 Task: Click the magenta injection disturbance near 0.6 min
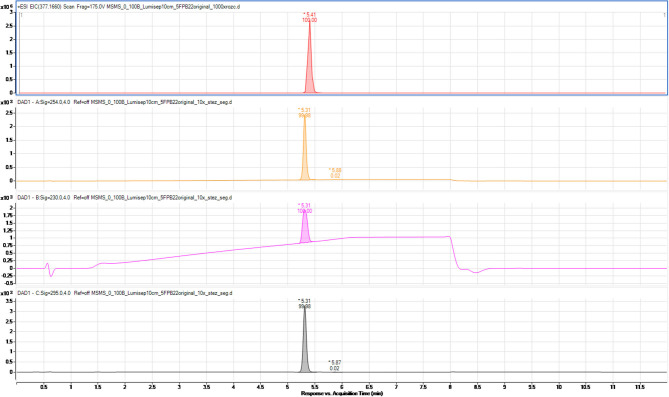point(49,270)
